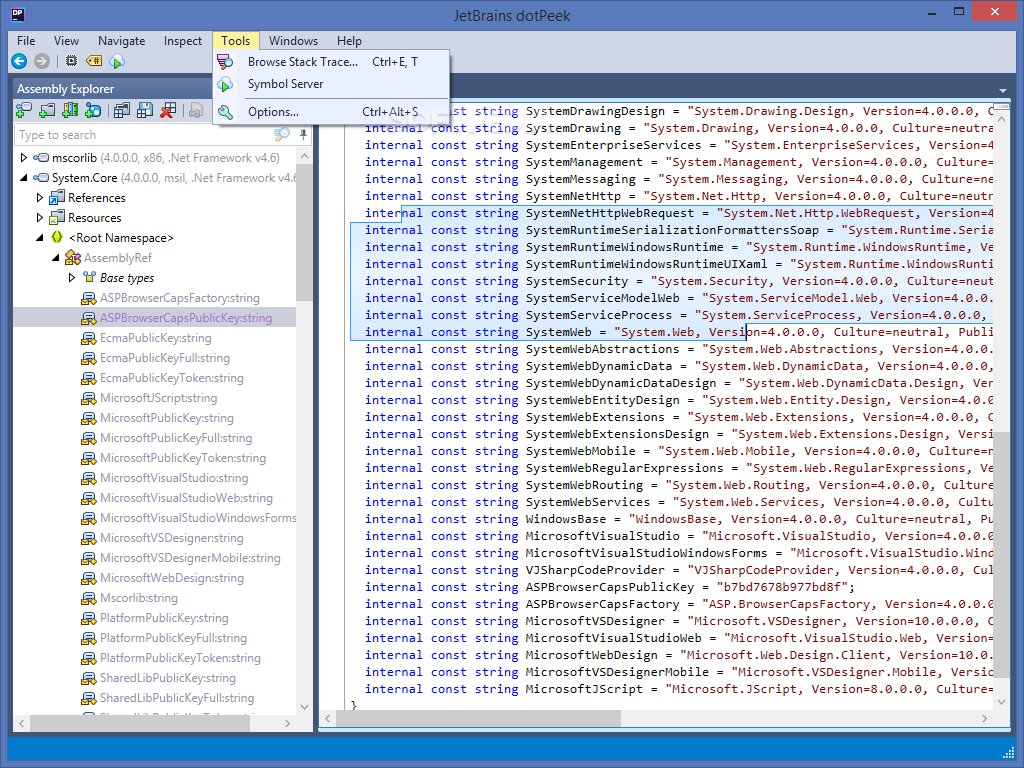Viewport: 1024px width, 768px height.
Task: Open the Help menu
Action: tap(349, 40)
